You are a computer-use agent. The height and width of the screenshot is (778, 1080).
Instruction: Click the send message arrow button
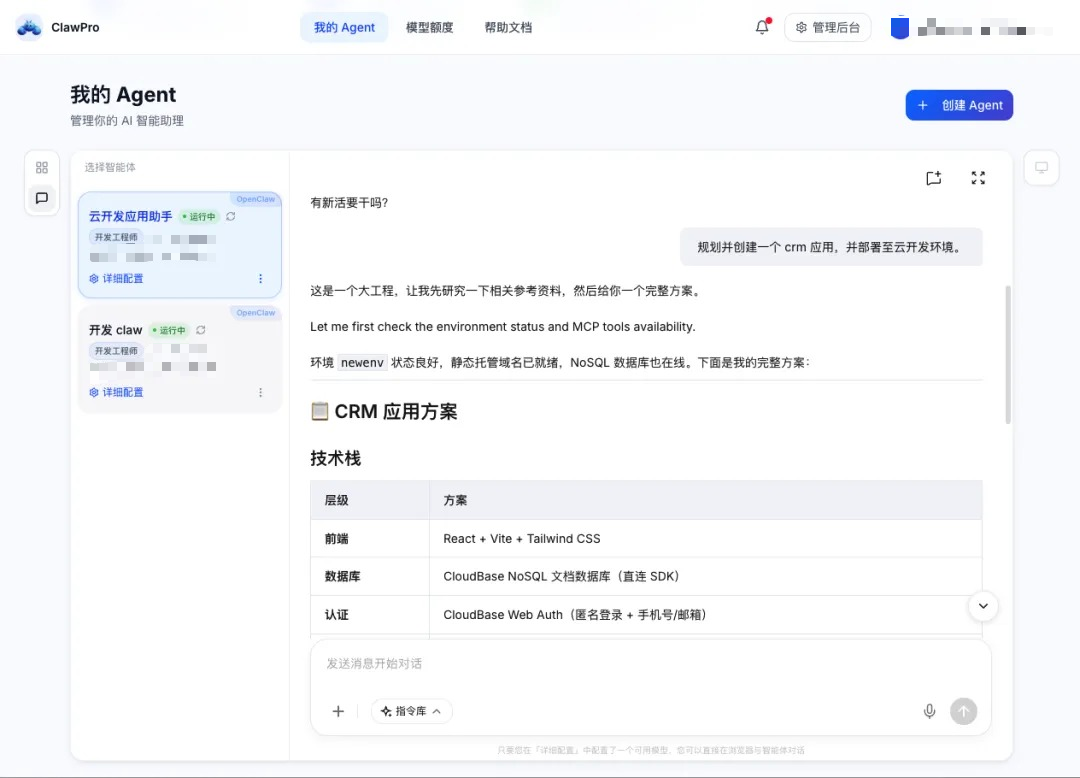click(964, 711)
